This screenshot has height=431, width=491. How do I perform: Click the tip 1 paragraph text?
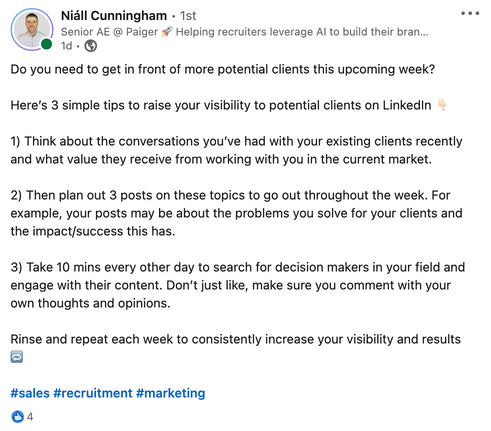click(x=236, y=150)
